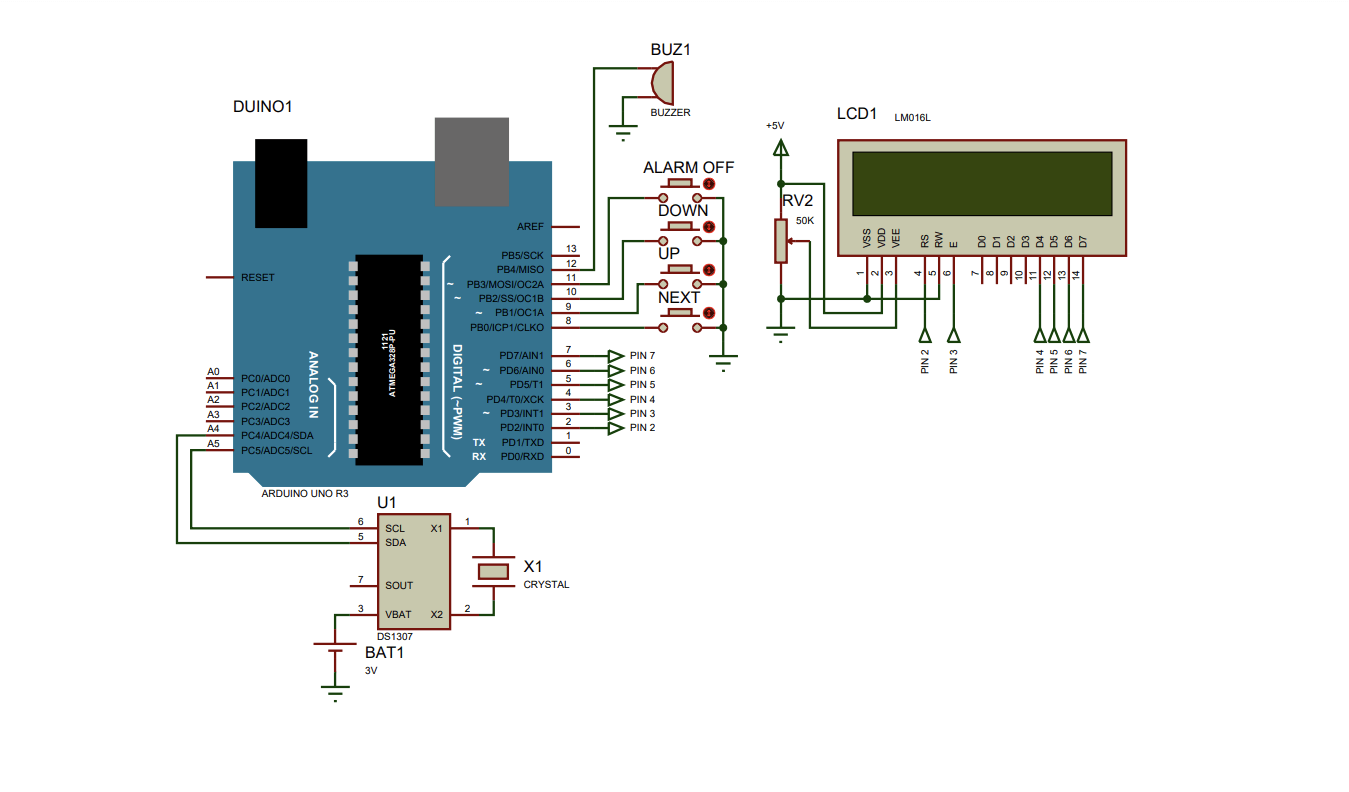Click the PB5/SCK pin label
Image resolution: width=1349 pixels, height=792 pixels.
click(523, 255)
